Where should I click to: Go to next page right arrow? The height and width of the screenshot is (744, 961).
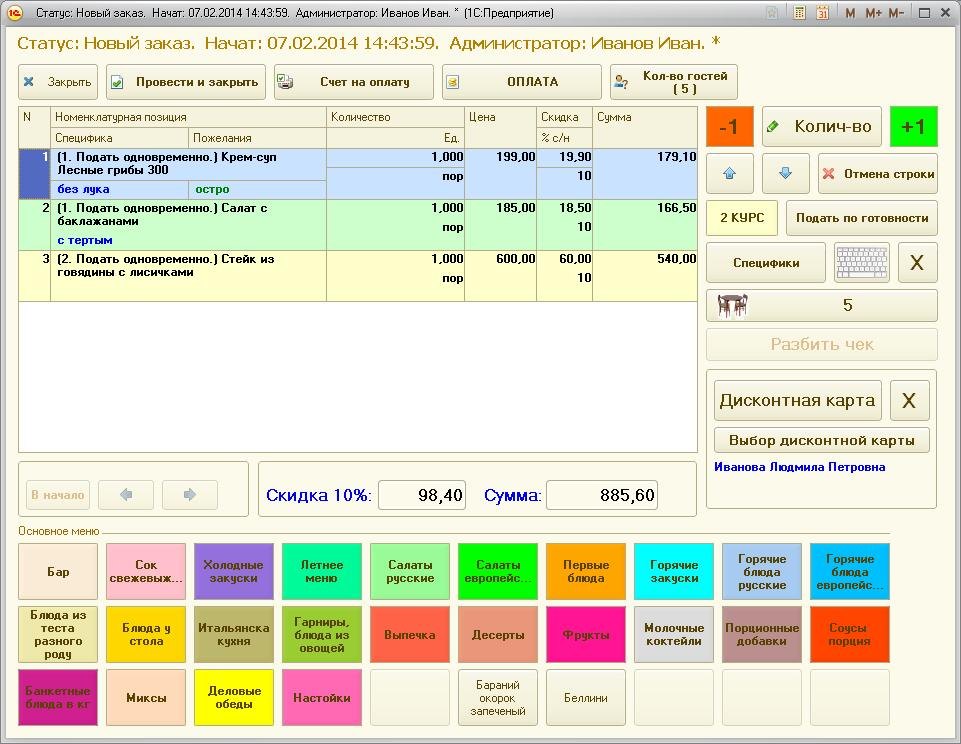[x=189, y=495]
